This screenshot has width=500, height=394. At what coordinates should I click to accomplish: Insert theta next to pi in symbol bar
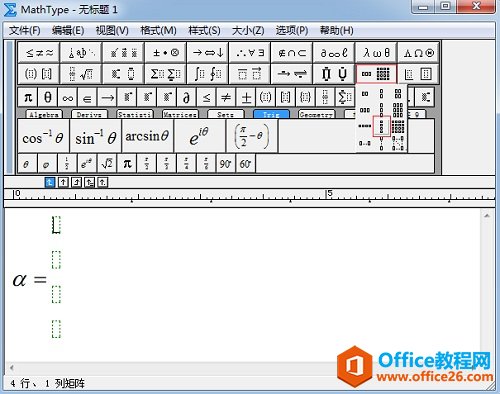tap(48, 98)
